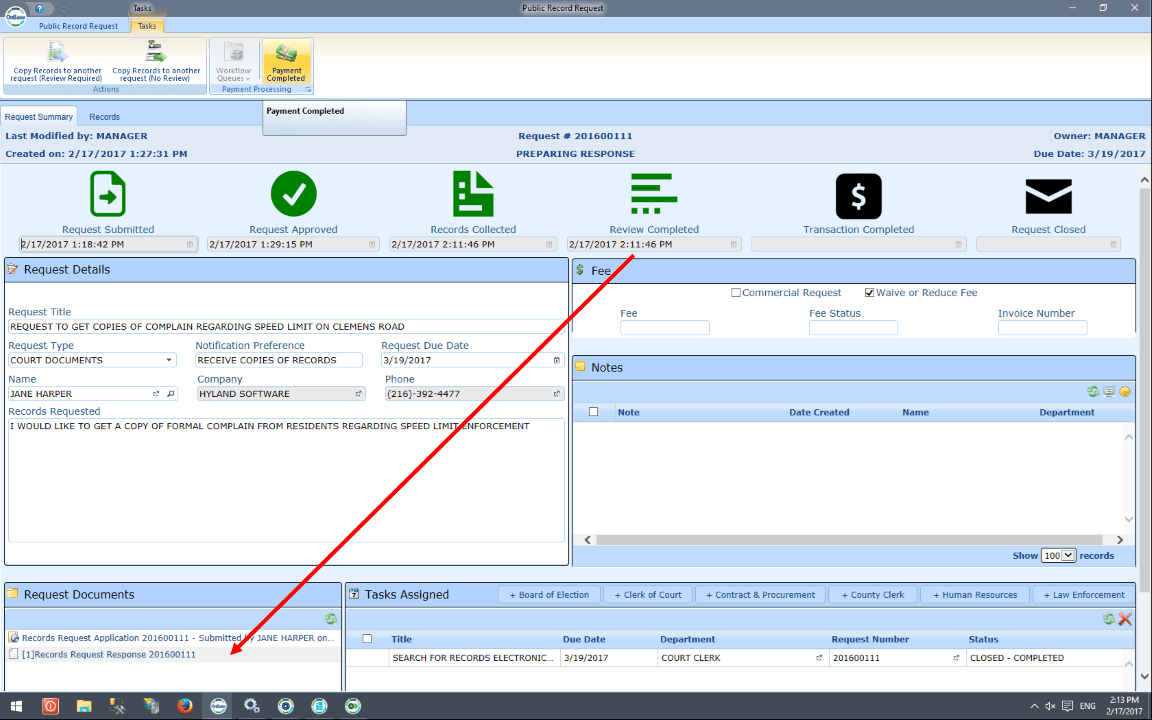
Task: Click Copy Records to another request (No Review)
Action: [x=156, y=62]
